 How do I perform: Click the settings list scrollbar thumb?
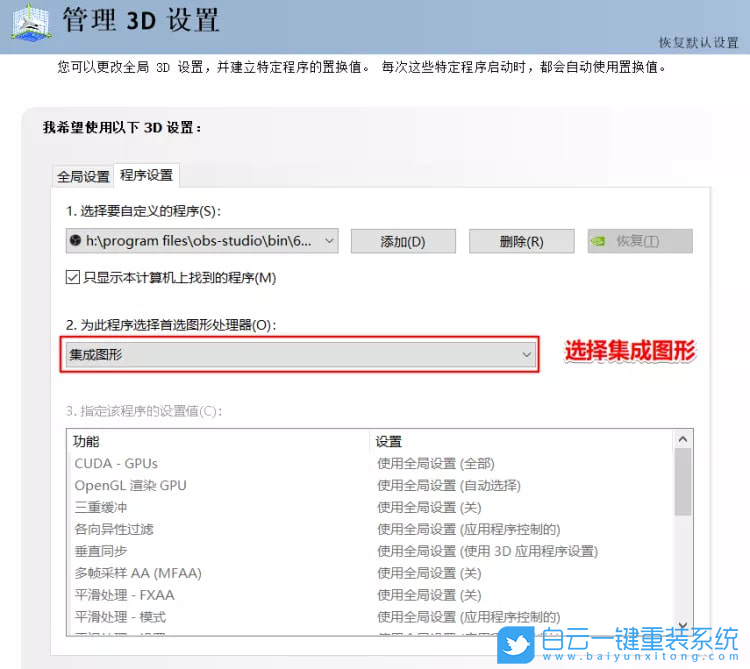(x=683, y=482)
